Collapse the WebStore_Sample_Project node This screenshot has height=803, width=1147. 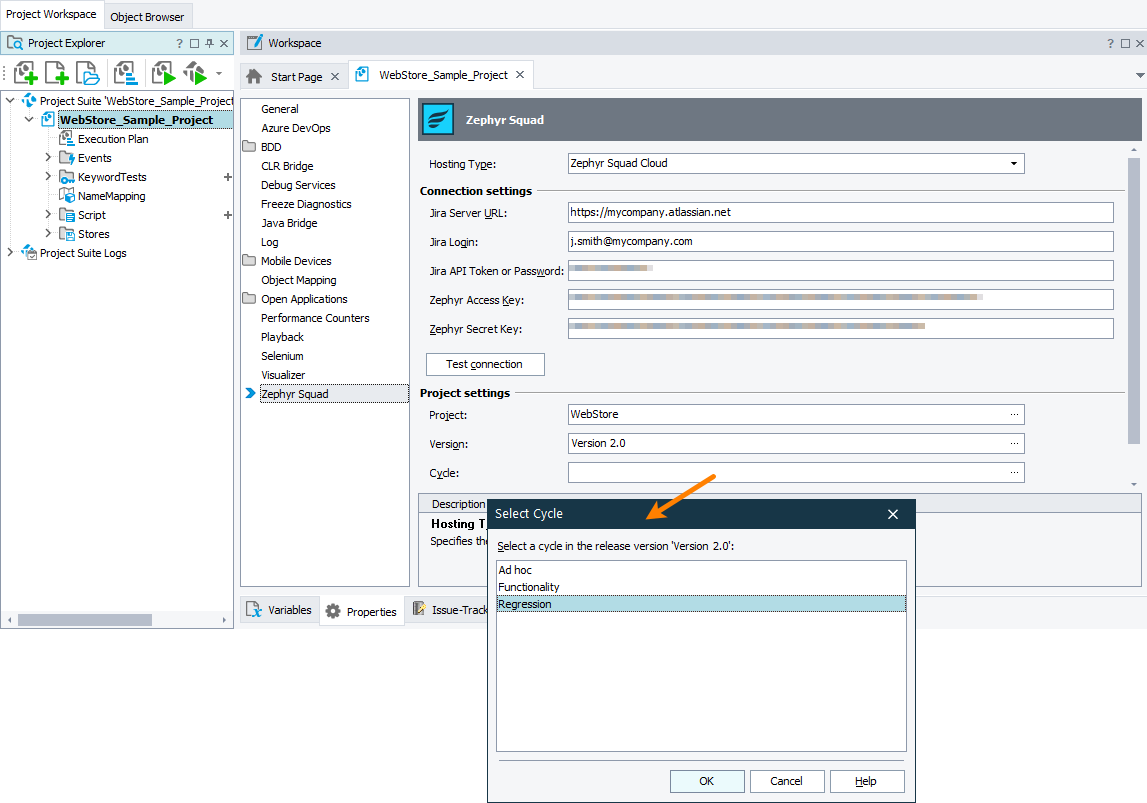(28, 119)
